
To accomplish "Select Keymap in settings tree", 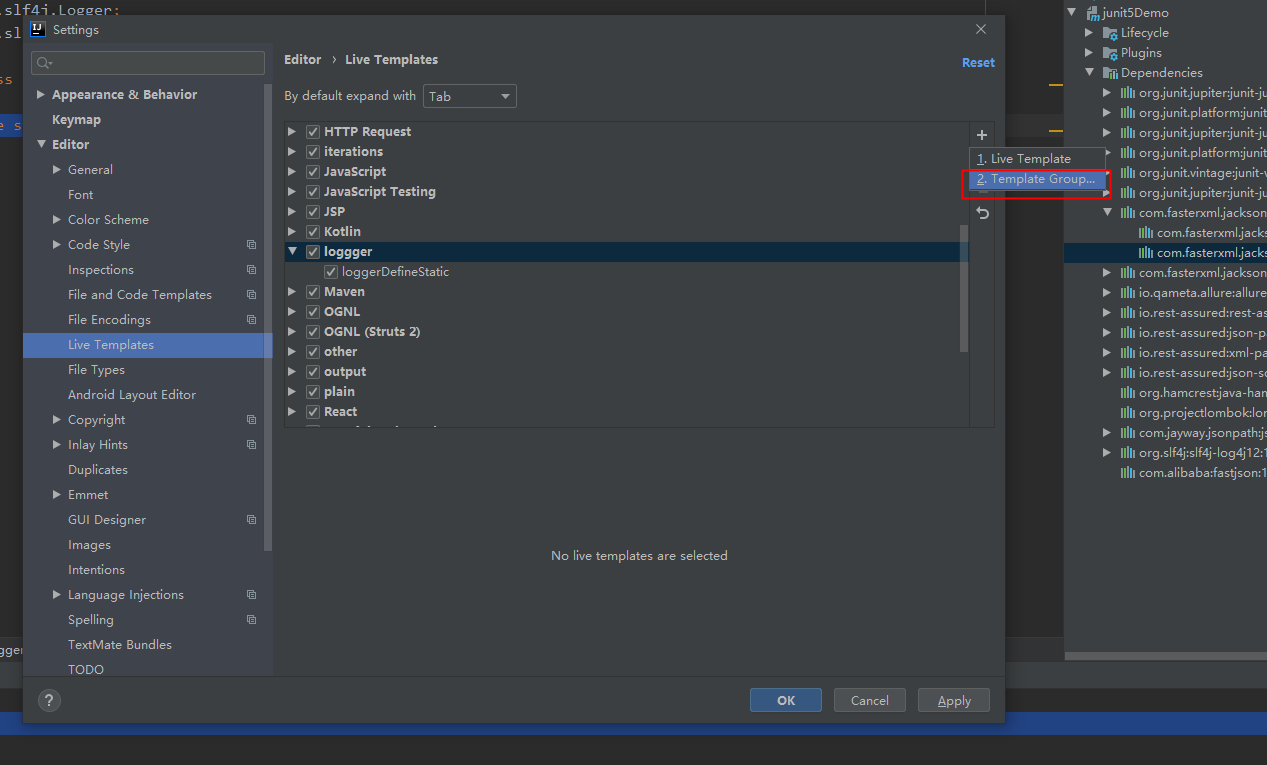I will click(x=76, y=120).
